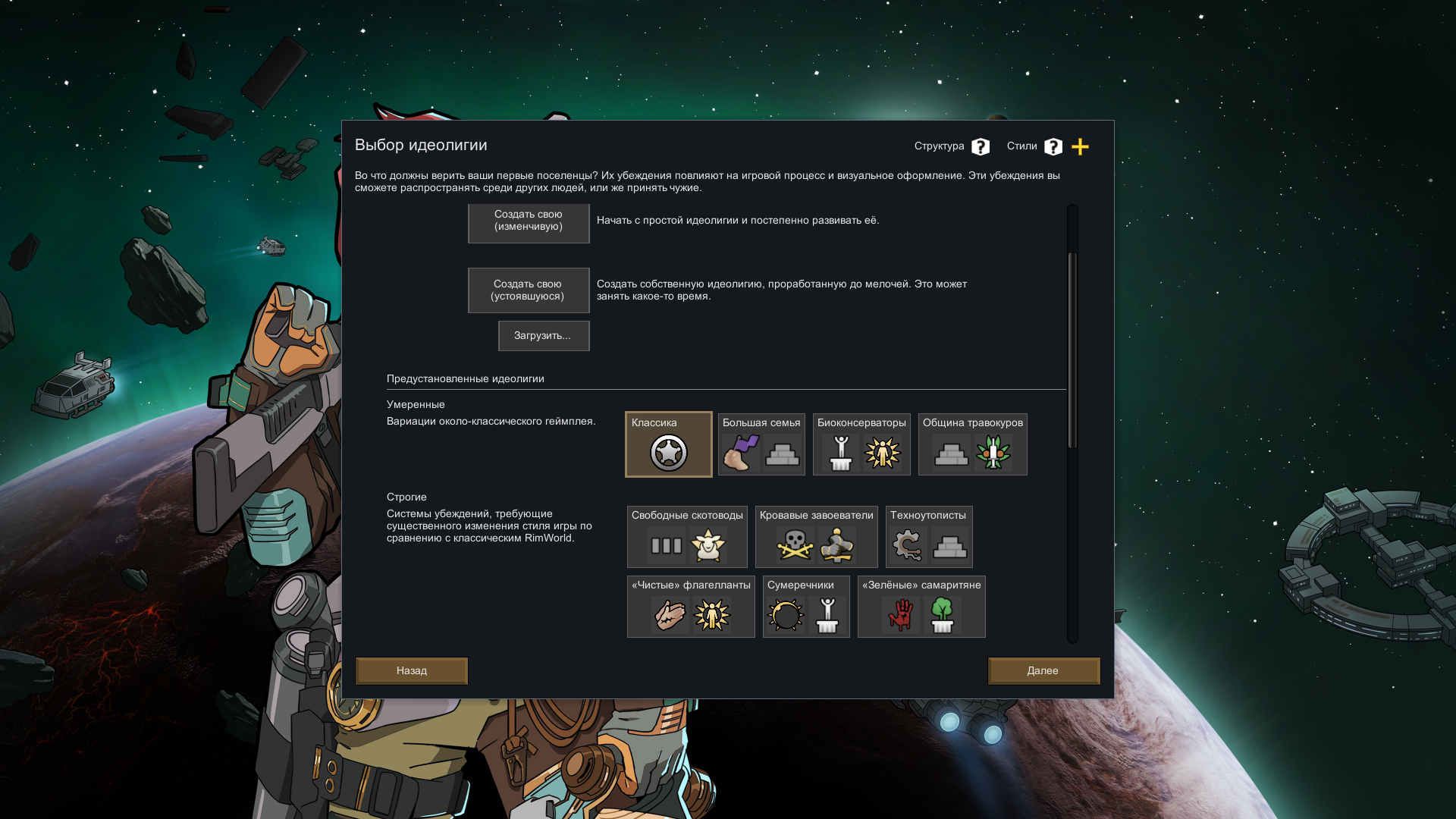
Task: Select the Биоконсерваторы preset title
Action: pyautogui.click(x=861, y=423)
